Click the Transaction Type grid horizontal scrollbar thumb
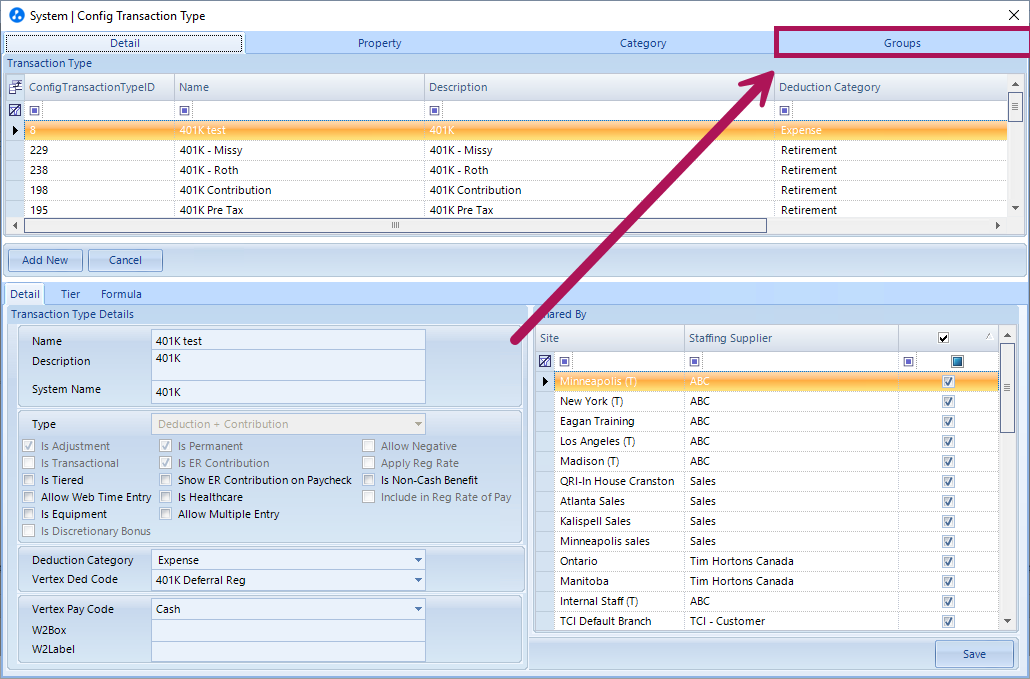The height and width of the screenshot is (679, 1030). (395, 225)
